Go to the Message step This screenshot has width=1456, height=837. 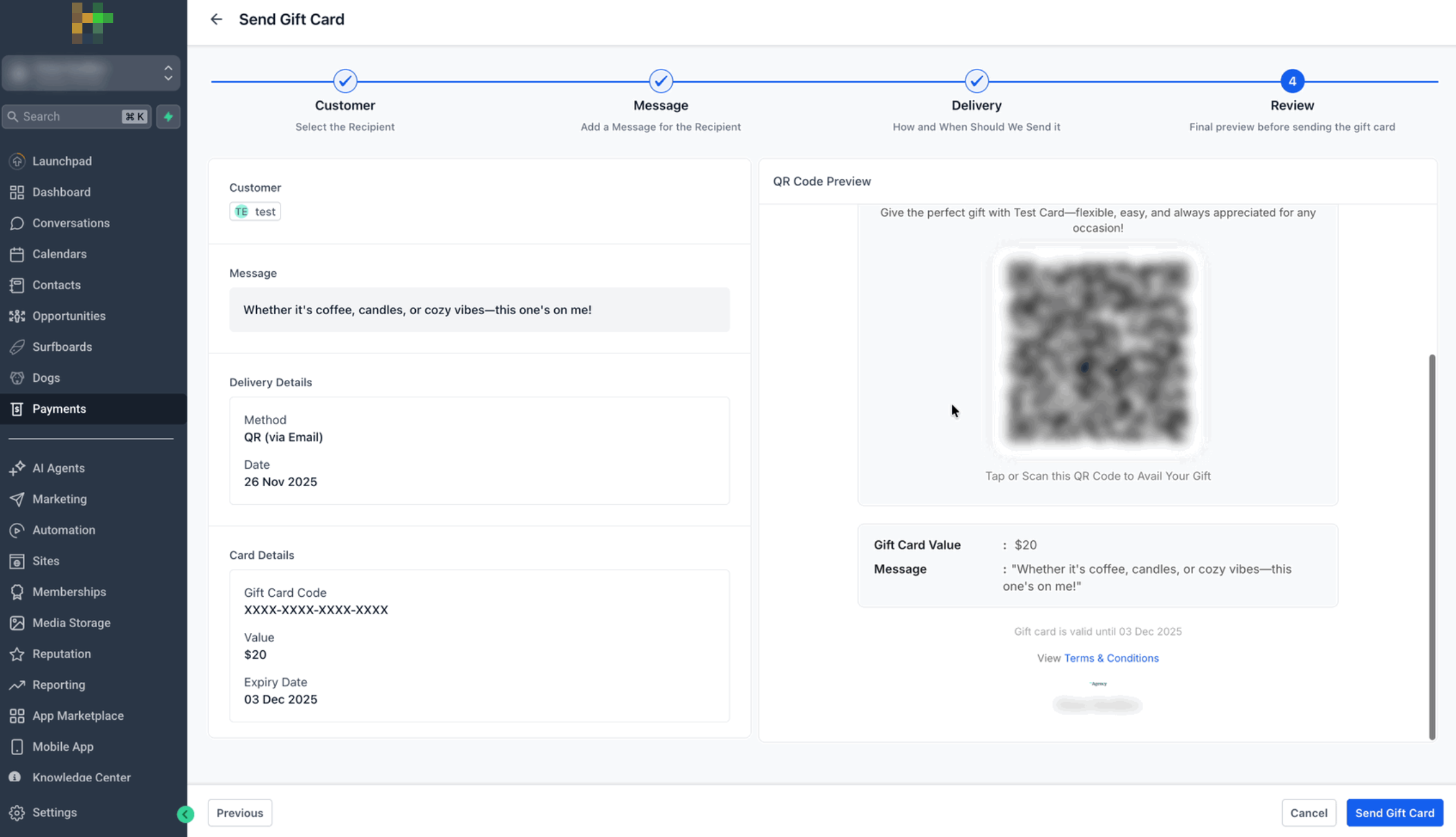661,81
